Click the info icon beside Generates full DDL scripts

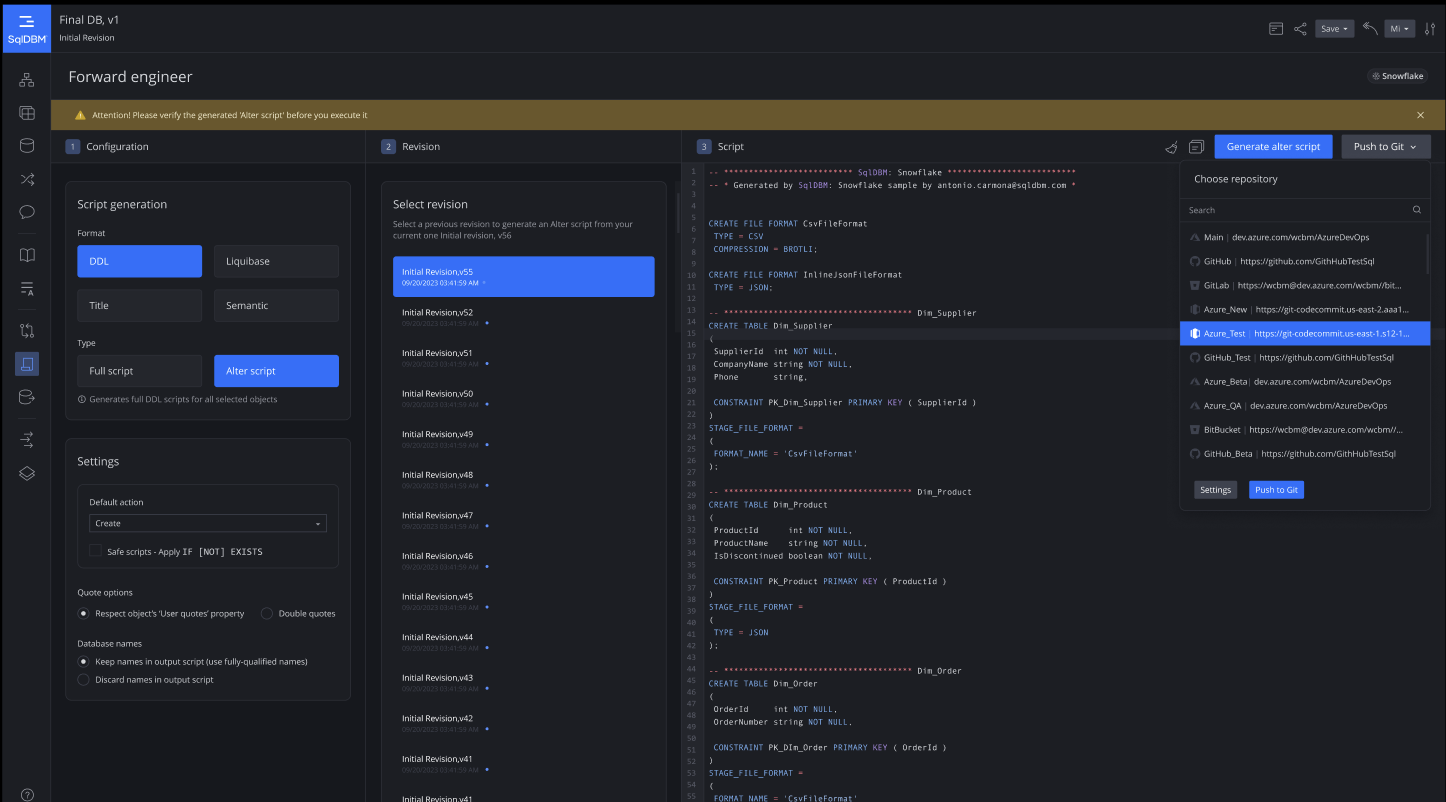[x=81, y=399]
